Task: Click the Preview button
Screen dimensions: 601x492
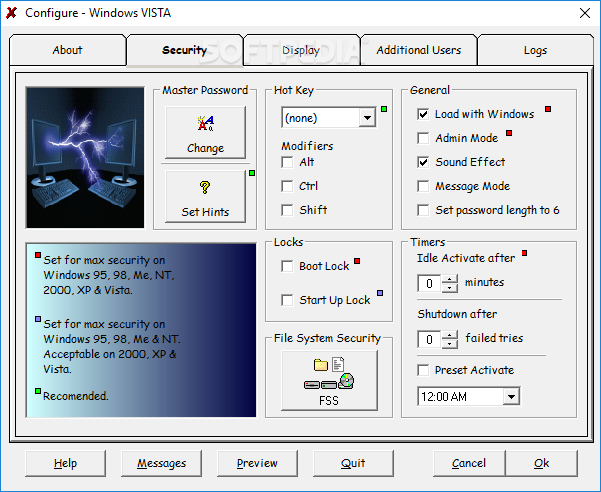Action: [x=257, y=463]
